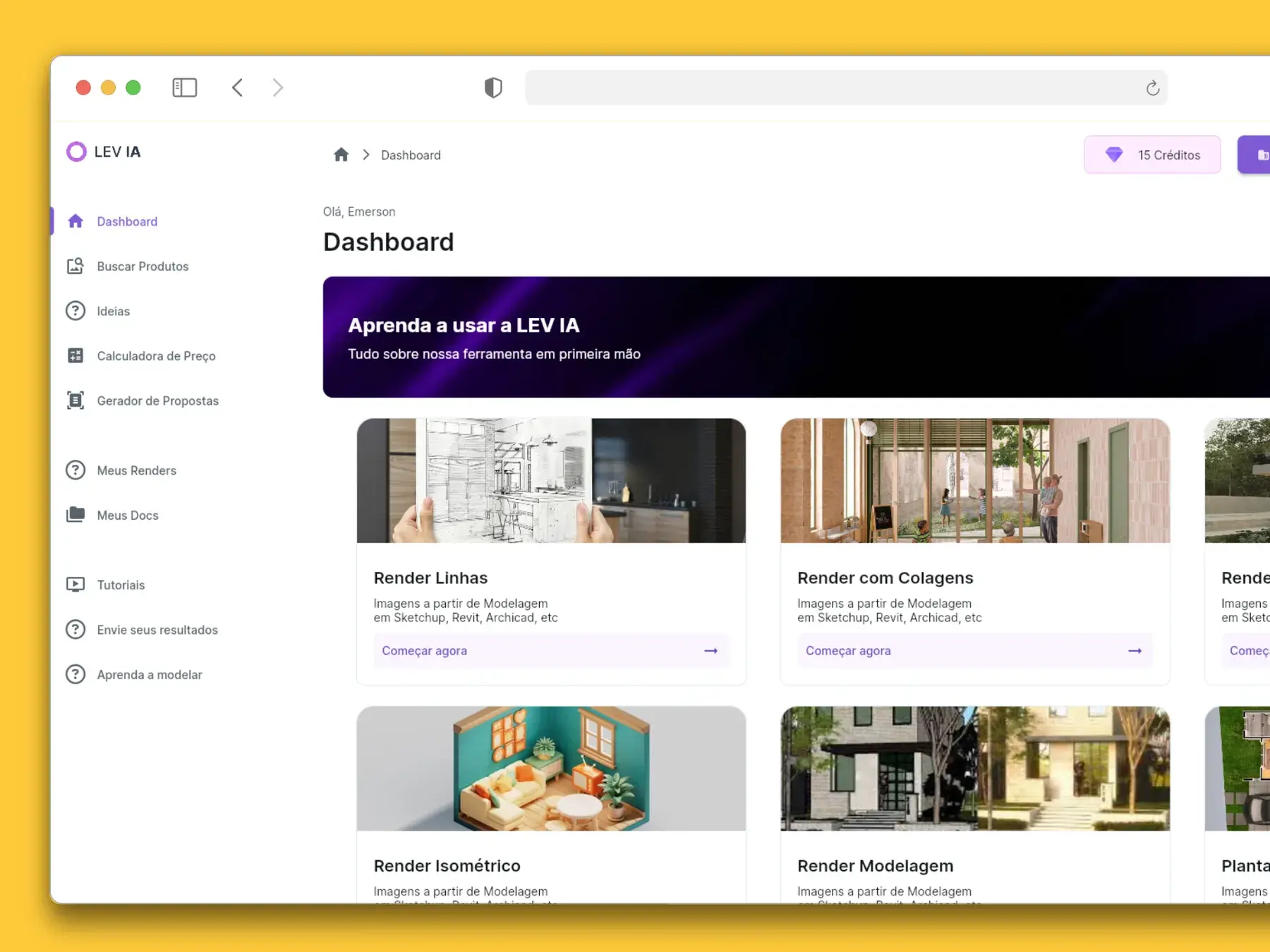
Task: Open Gerador de Propostas menu item
Action: (x=157, y=401)
